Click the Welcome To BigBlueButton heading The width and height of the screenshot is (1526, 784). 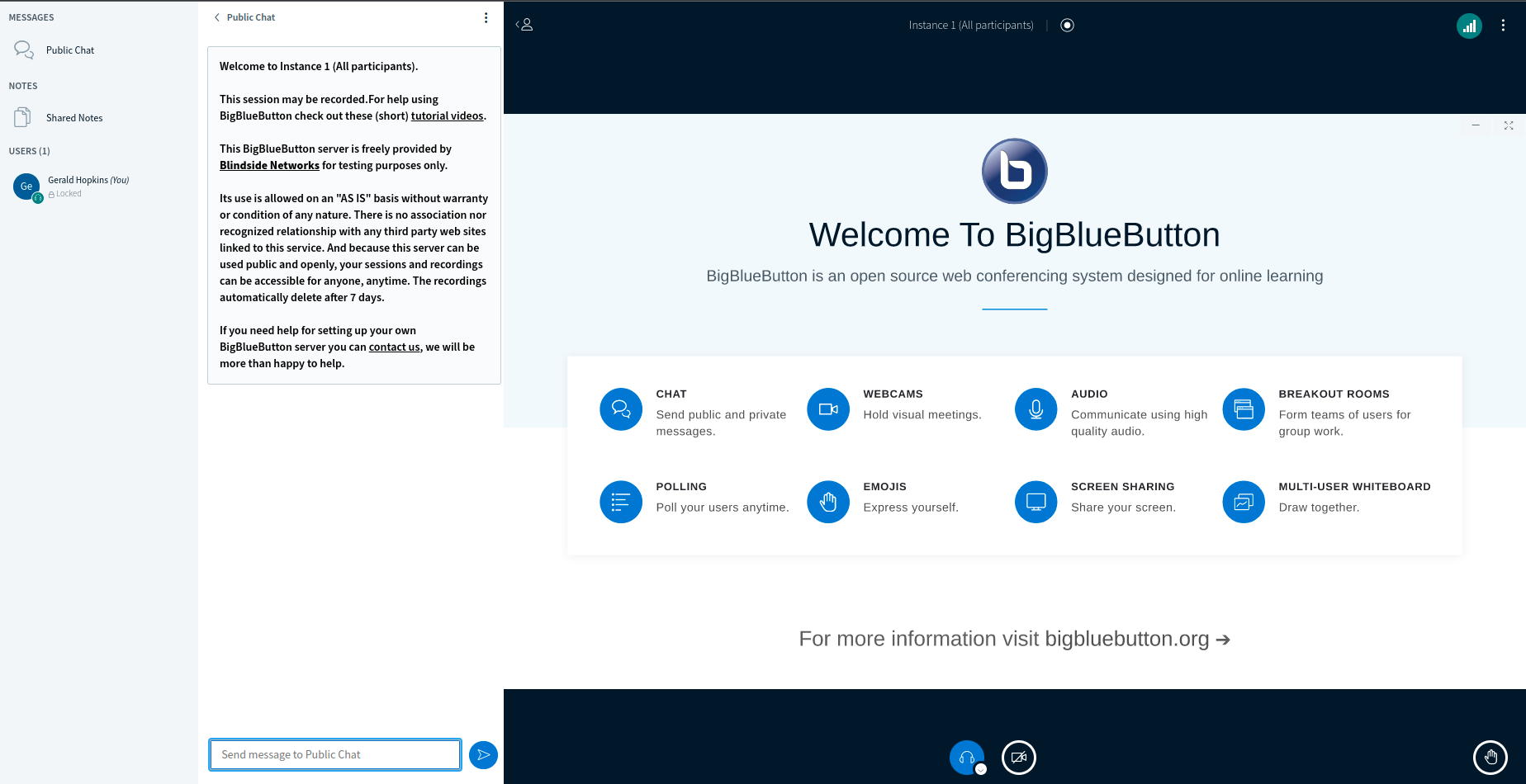click(1014, 235)
